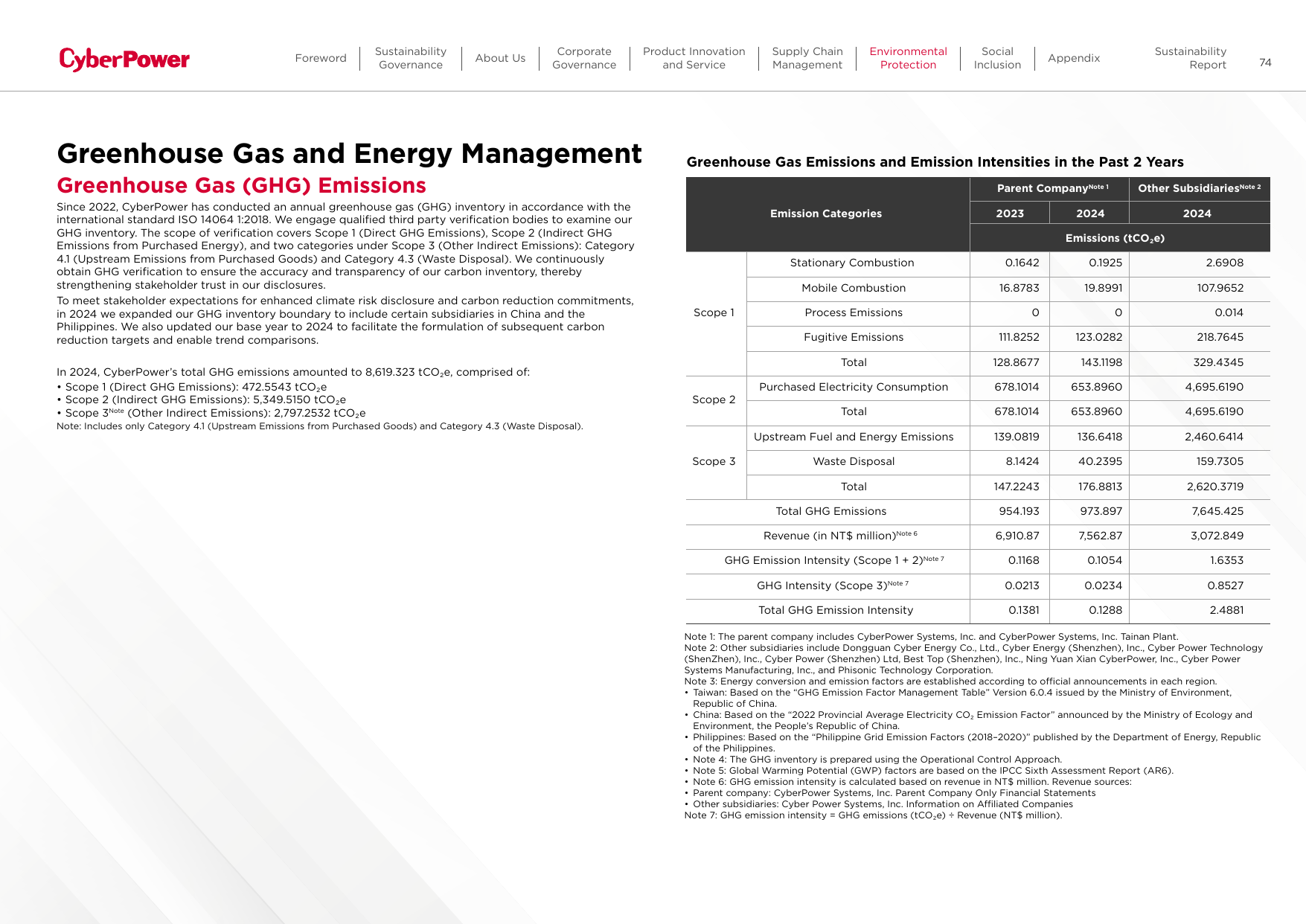Select Purchased Electricity Consumption row label
The width and height of the screenshot is (1306, 924).
854,387
